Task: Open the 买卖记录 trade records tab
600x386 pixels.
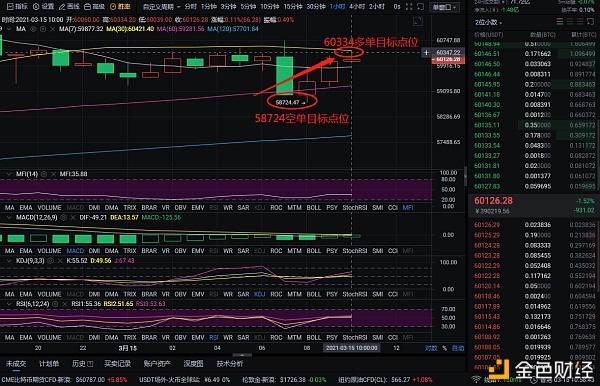Action: pos(117,364)
